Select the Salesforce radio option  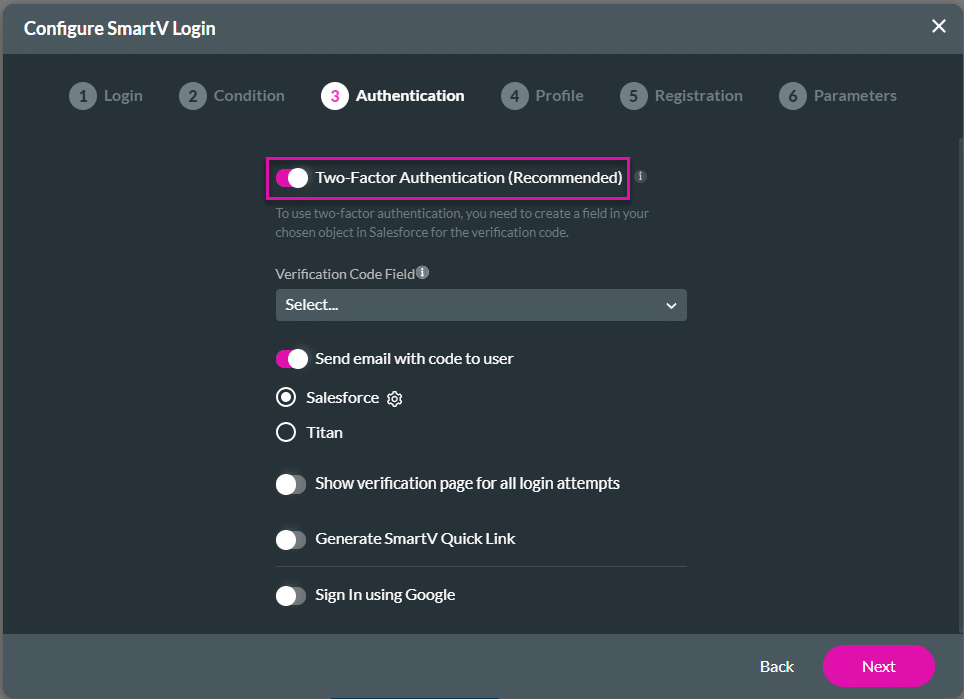click(x=284, y=397)
